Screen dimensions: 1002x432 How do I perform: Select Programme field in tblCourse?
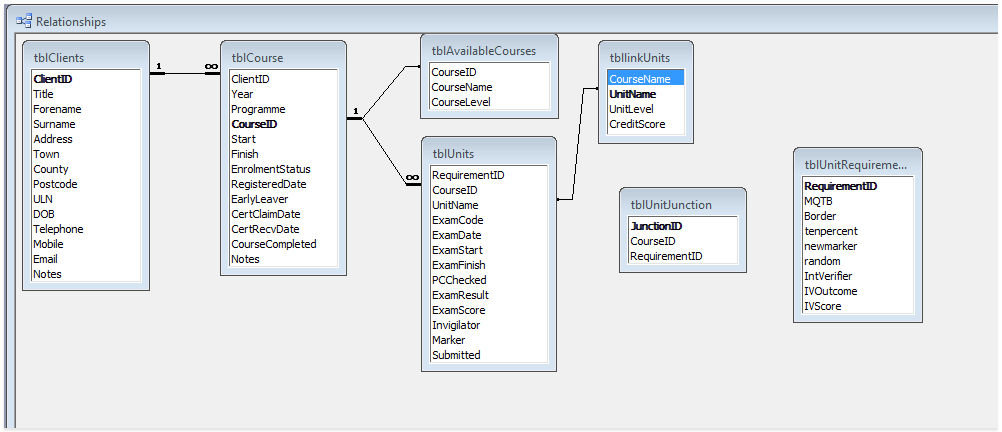click(x=283, y=109)
